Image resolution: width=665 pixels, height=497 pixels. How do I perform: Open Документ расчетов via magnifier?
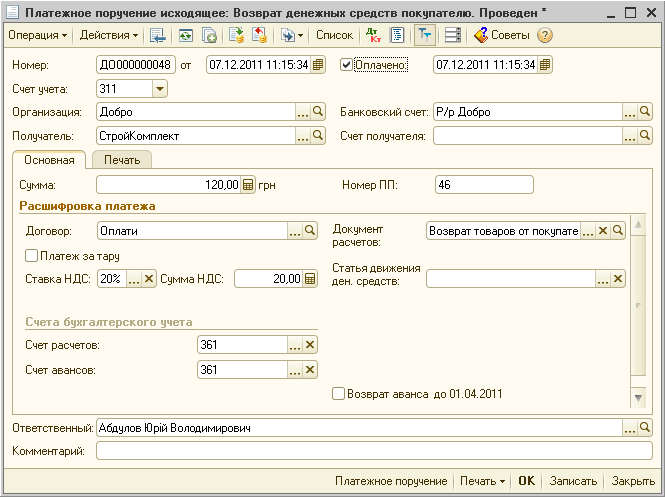click(618, 231)
